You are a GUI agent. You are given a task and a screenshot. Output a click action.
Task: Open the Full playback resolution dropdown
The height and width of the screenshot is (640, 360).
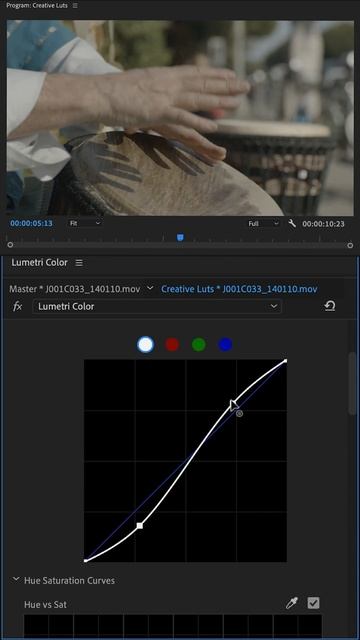(263, 223)
